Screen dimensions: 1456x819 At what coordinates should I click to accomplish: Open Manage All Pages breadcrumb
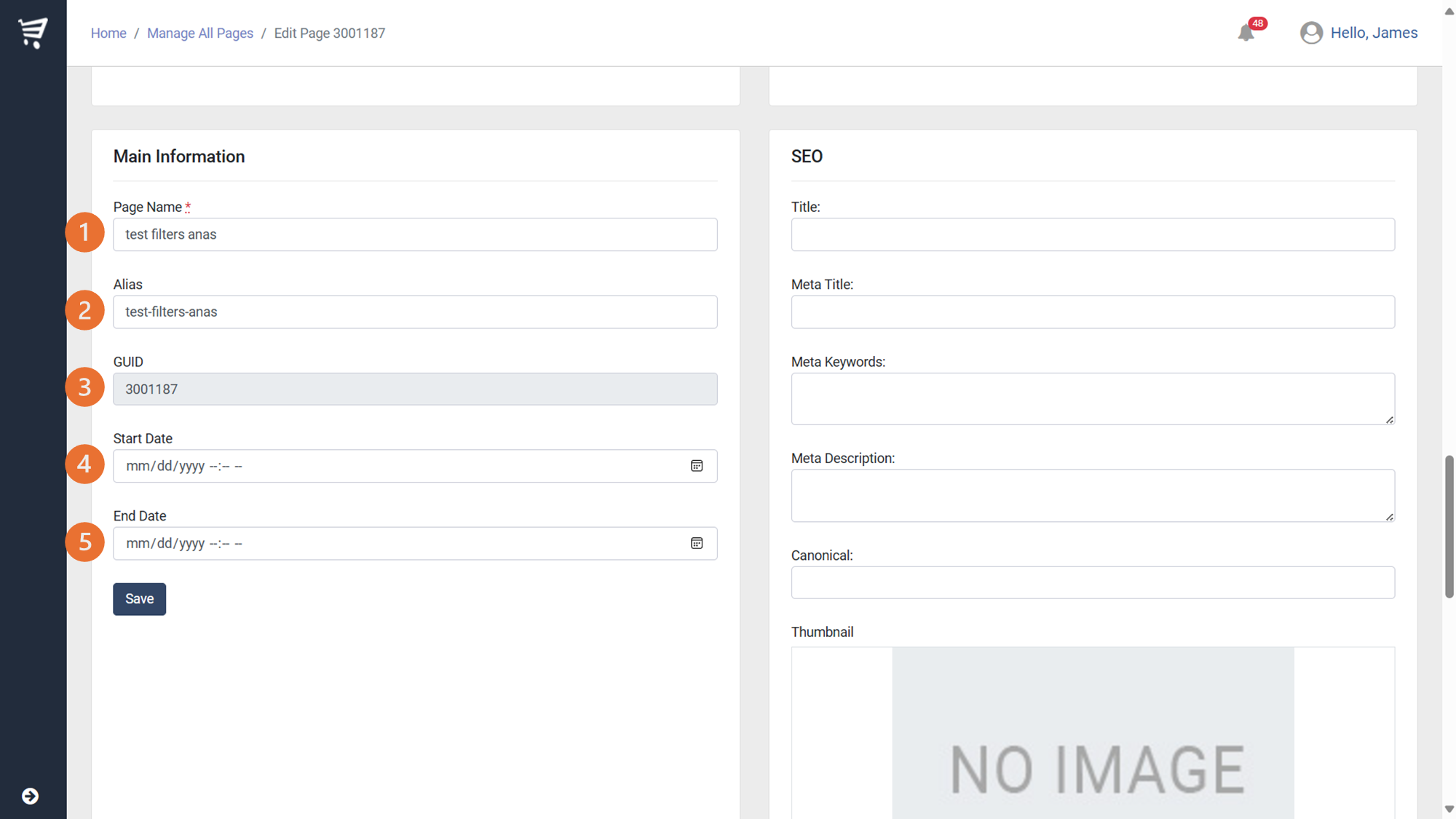click(200, 33)
